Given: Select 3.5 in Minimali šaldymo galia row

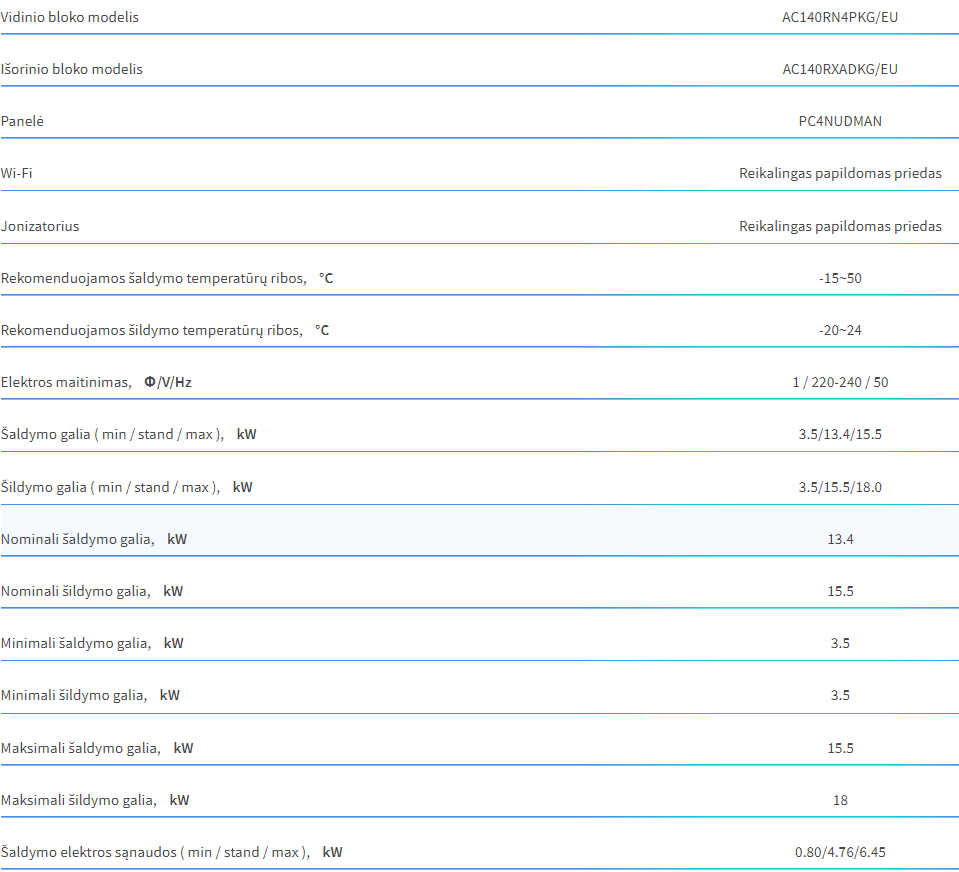Looking at the screenshot, I should coord(840,643).
